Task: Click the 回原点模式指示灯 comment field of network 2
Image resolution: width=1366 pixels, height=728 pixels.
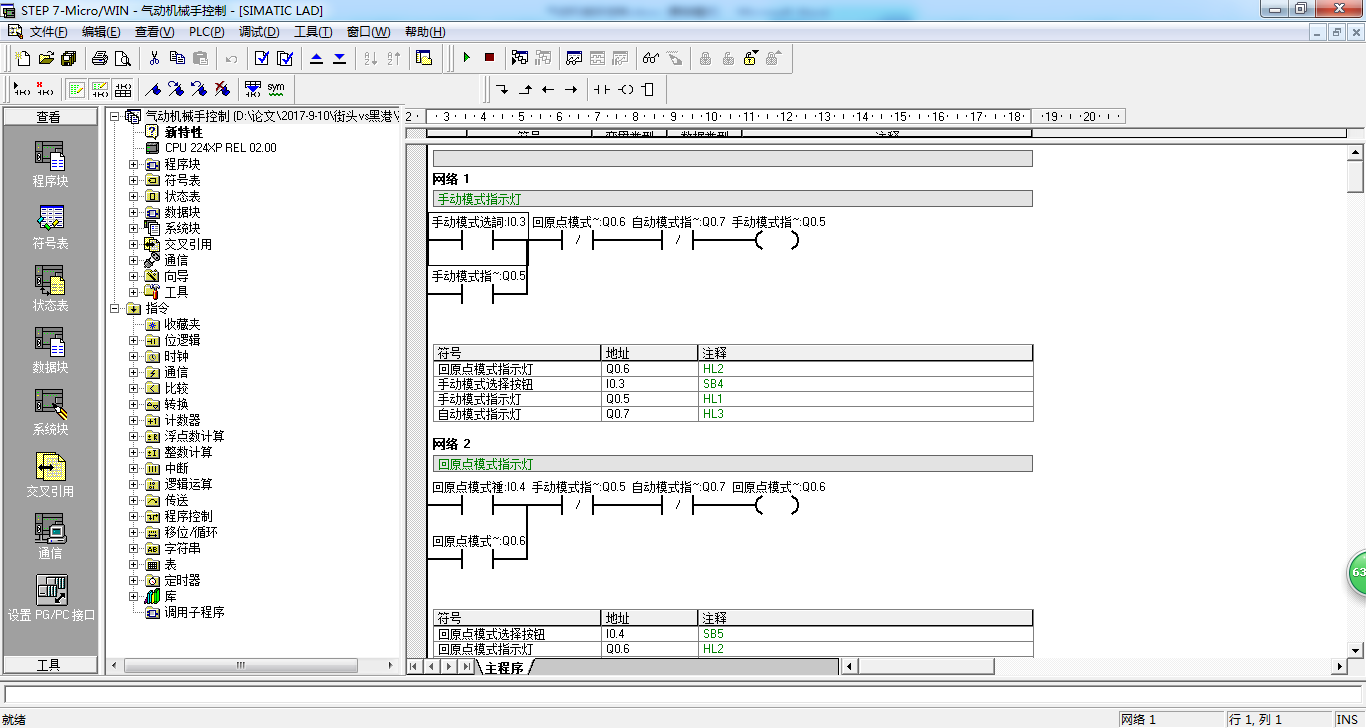Action: (x=732, y=464)
